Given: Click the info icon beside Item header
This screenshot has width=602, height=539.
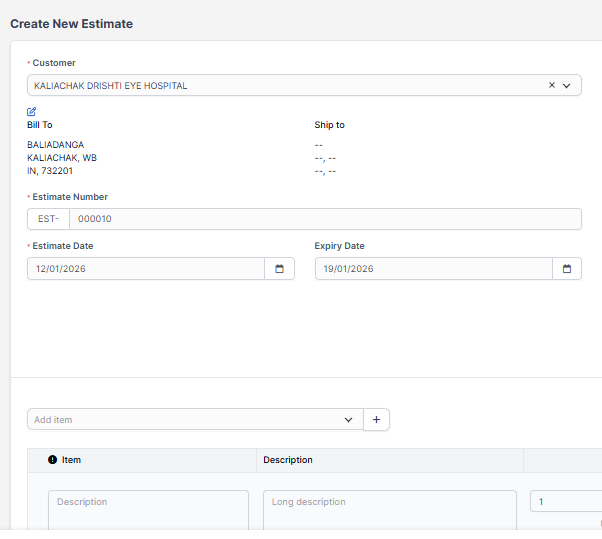Looking at the screenshot, I should 52,460.
